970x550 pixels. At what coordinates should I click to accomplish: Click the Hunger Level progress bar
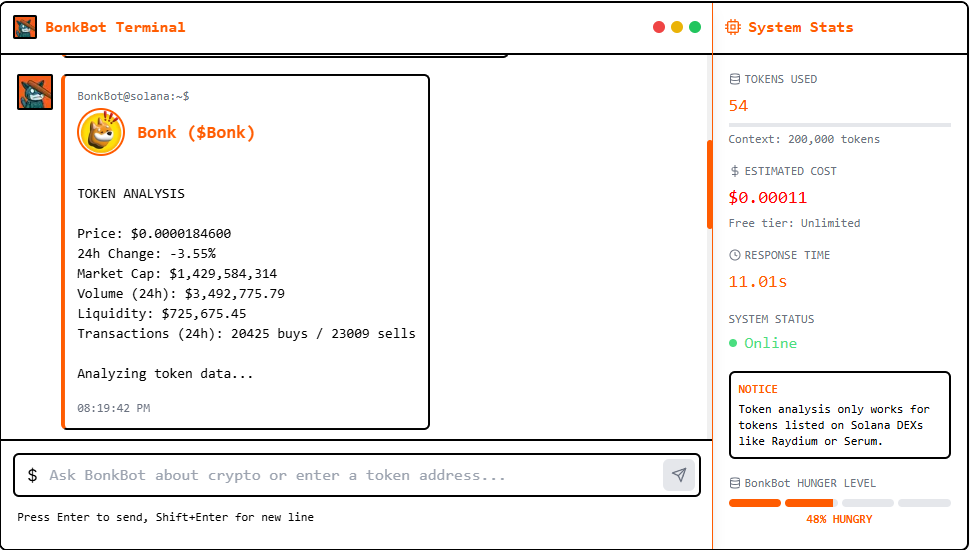(x=839, y=503)
